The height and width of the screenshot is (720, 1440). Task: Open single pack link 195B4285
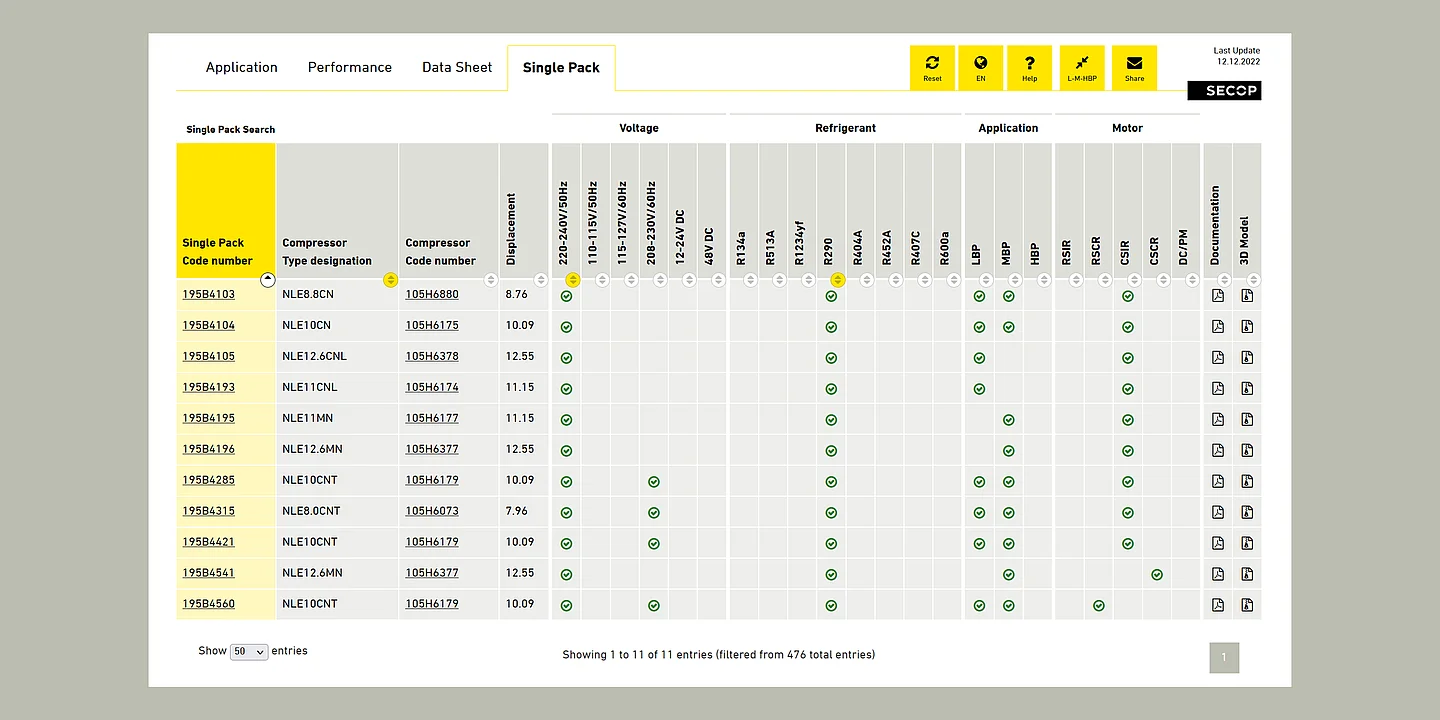(x=208, y=481)
